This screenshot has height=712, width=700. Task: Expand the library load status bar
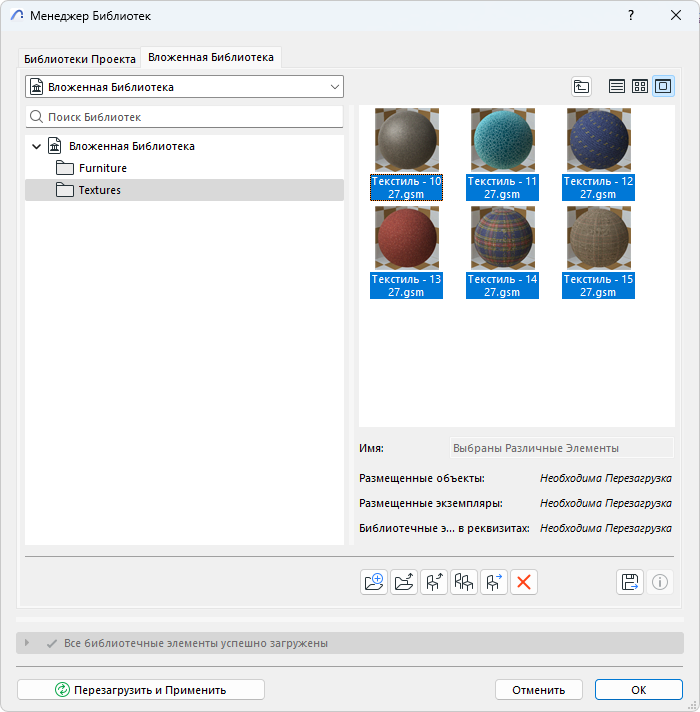[x=27, y=643]
